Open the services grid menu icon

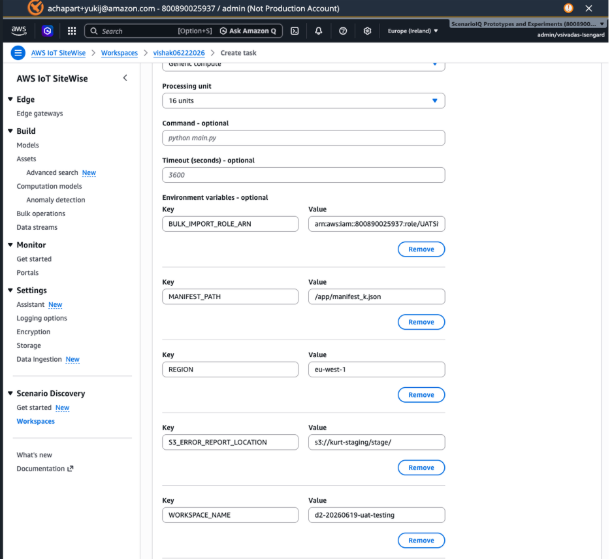[x=72, y=31]
